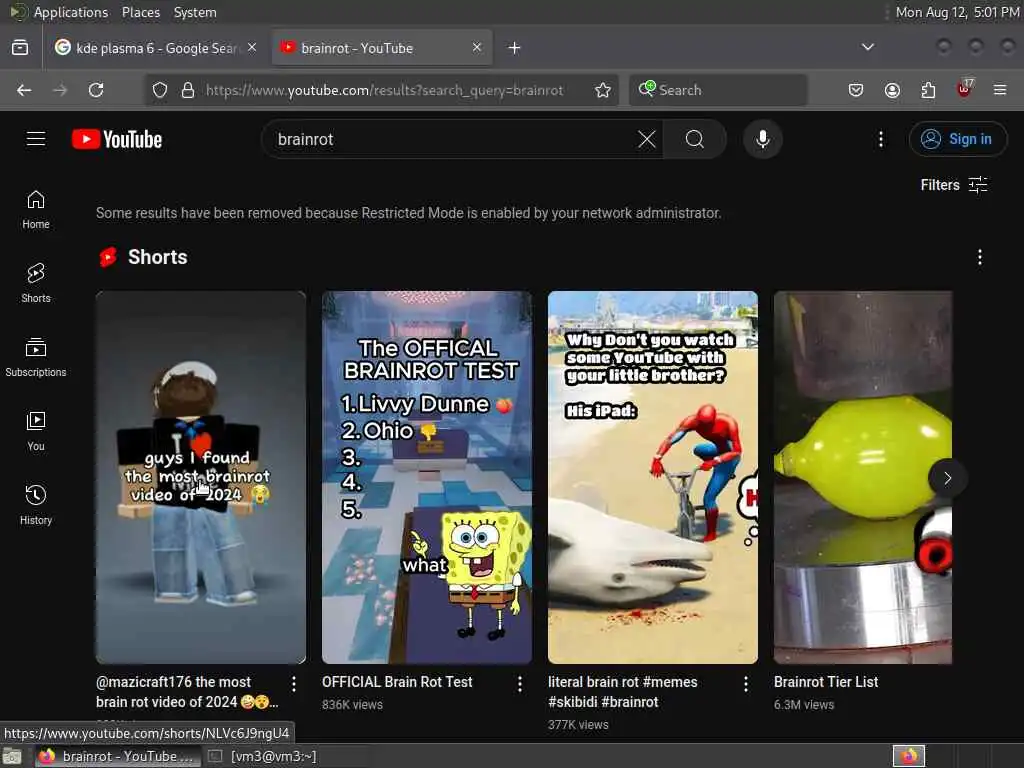Viewport: 1024px width, 768px height.
Task: Start voice search with the microphone
Action: (x=763, y=139)
